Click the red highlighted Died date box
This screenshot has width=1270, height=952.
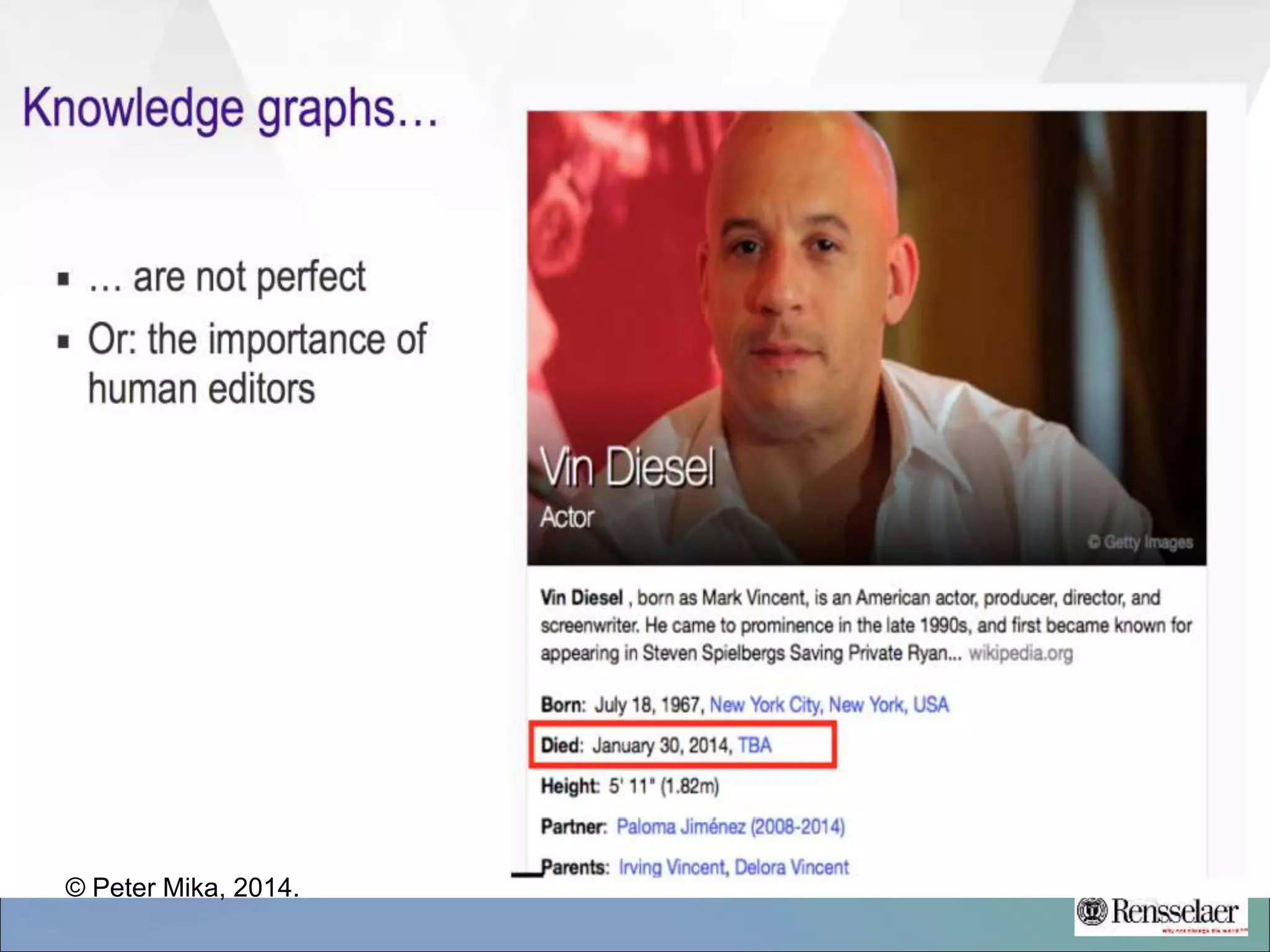click(682, 744)
